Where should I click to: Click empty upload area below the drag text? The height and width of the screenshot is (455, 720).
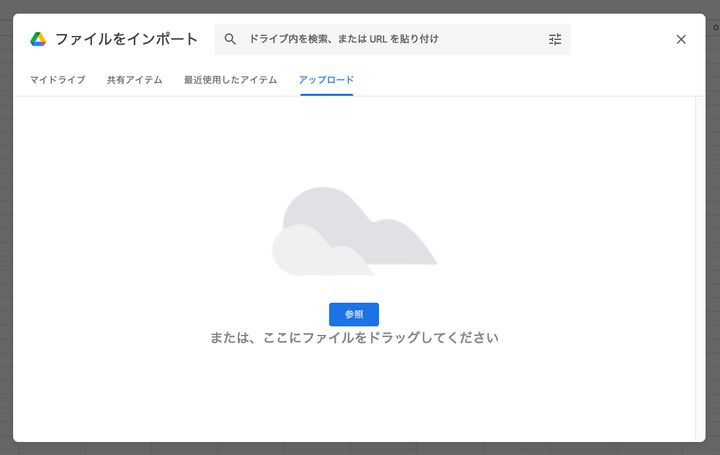tap(354, 395)
